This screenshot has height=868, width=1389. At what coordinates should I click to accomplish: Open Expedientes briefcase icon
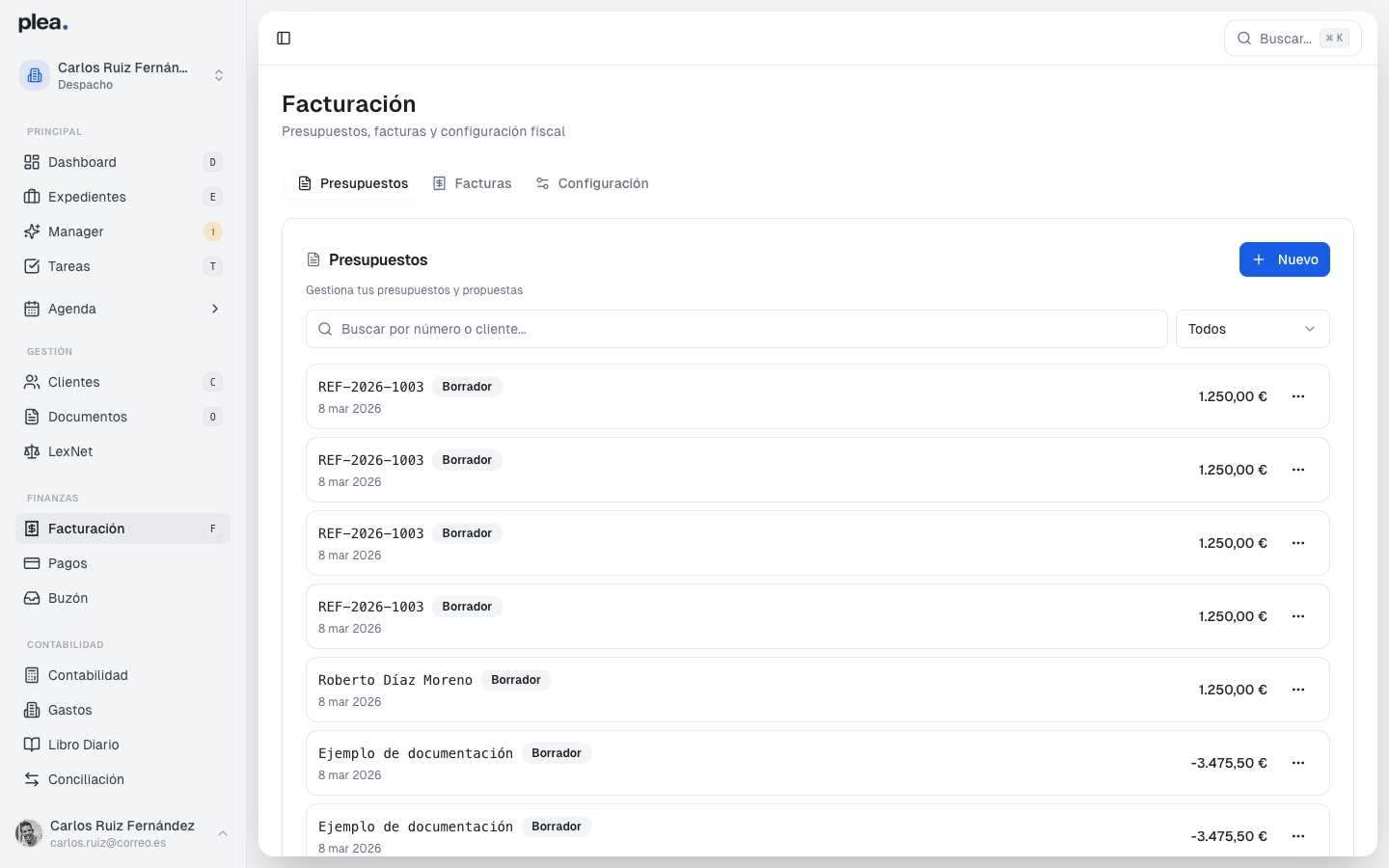(x=32, y=197)
